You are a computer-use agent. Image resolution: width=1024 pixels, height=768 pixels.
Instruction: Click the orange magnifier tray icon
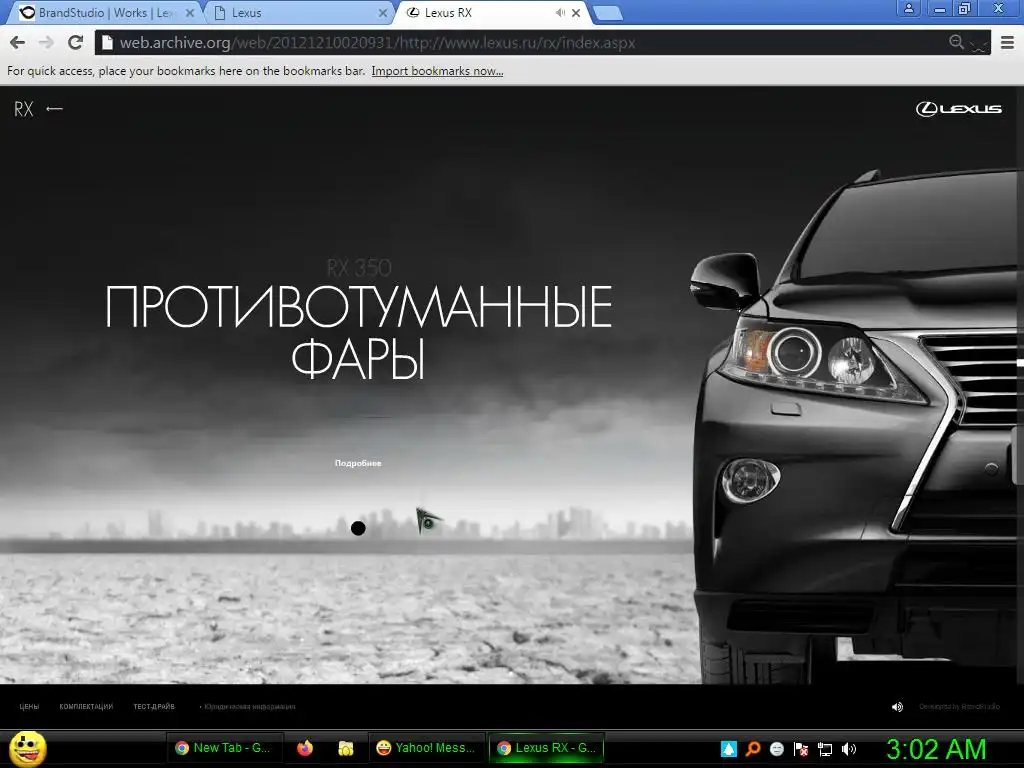pos(753,749)
